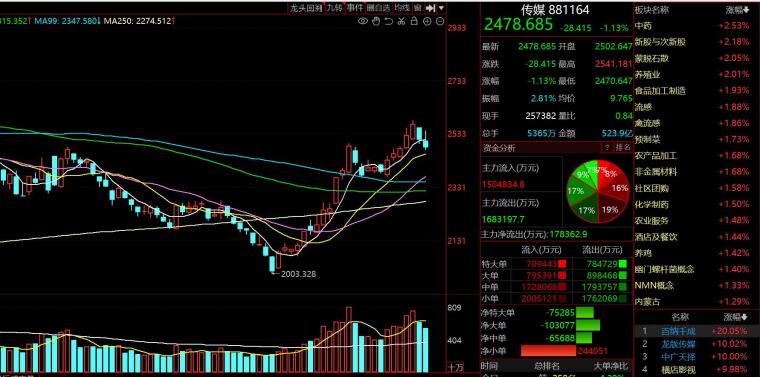Image resolution: width=760 pixels, height=377 pixels.
Task: Click the 事件 toolbar button
Action: pyautogui.click(x=355, y=8)
